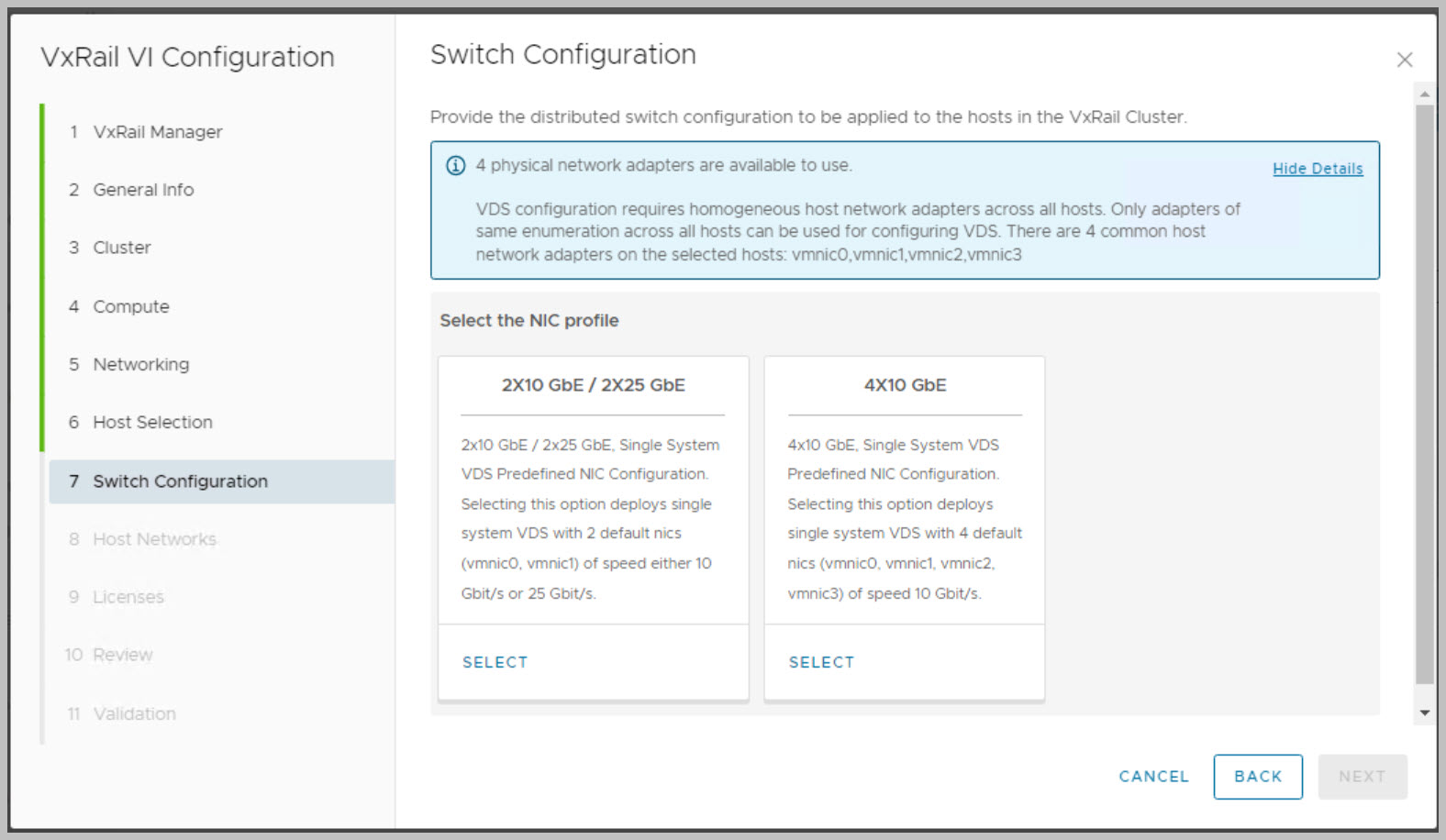The image size is (1446, 840).
Task: Select the 2X10 GbE / 2X25 GbE profile
Action: pyautogui.click(x=495, y=662)
